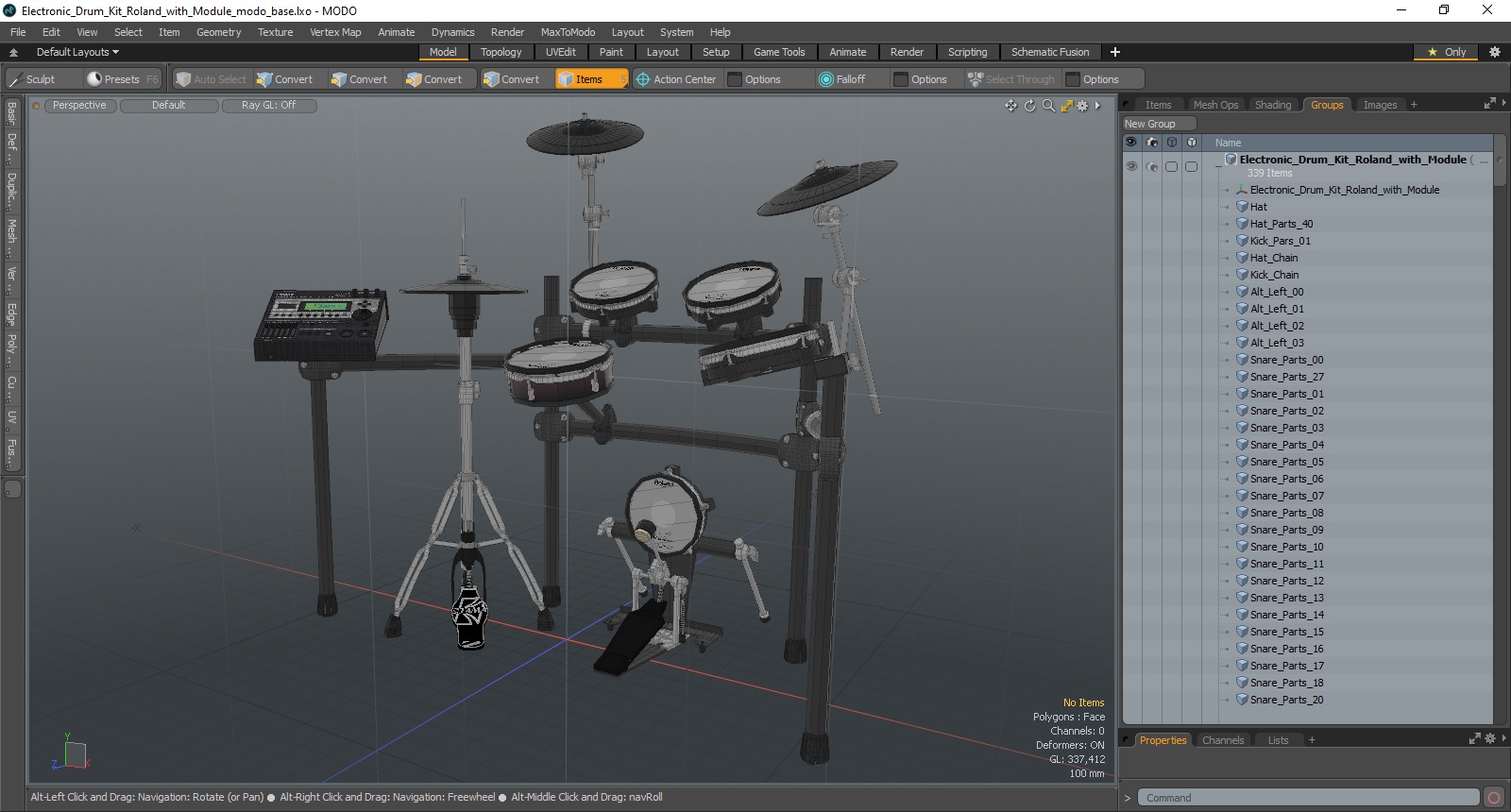Click the viewport rotate icon
Image resolution: width=1511 pixels, height=812 pixels.
[1030, 106]
